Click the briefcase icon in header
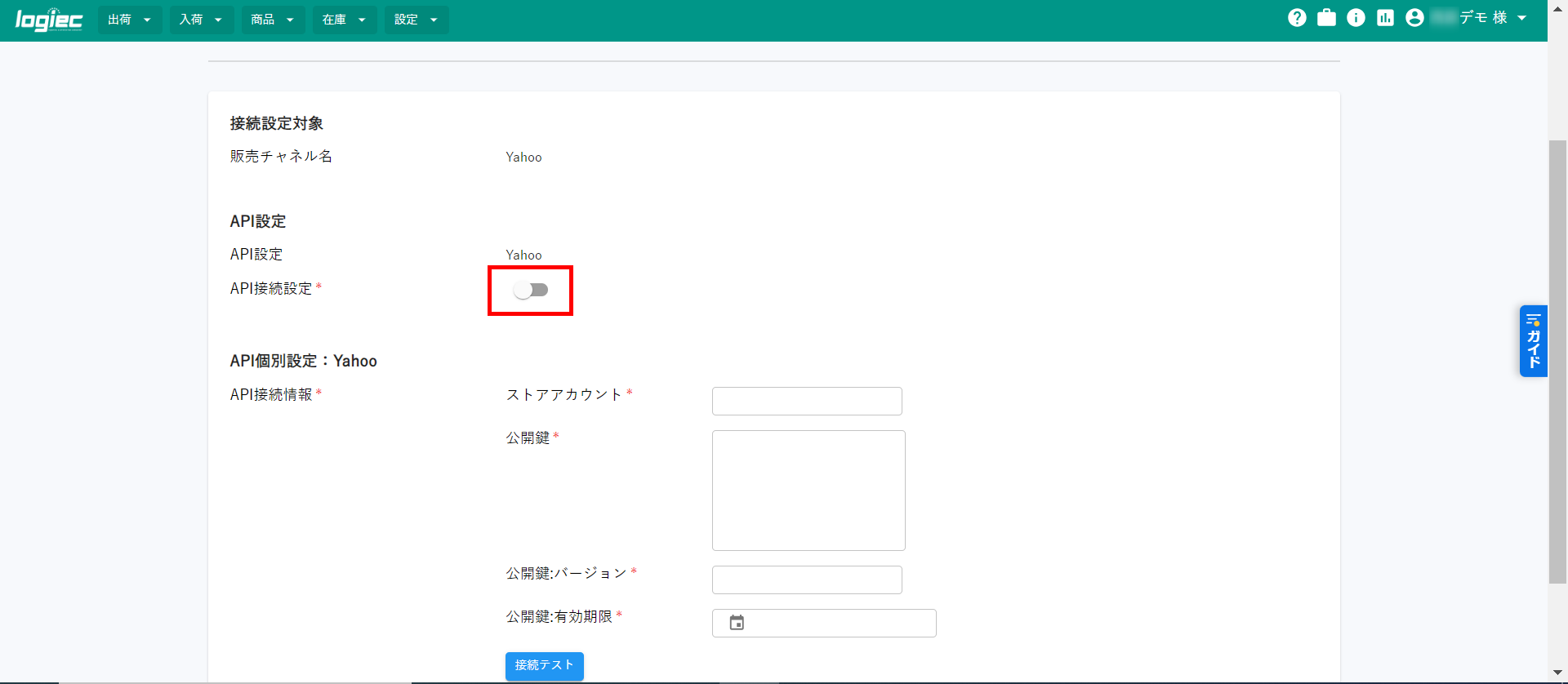Screen dimensions: 1568x684 click(x=1326, y=18)
